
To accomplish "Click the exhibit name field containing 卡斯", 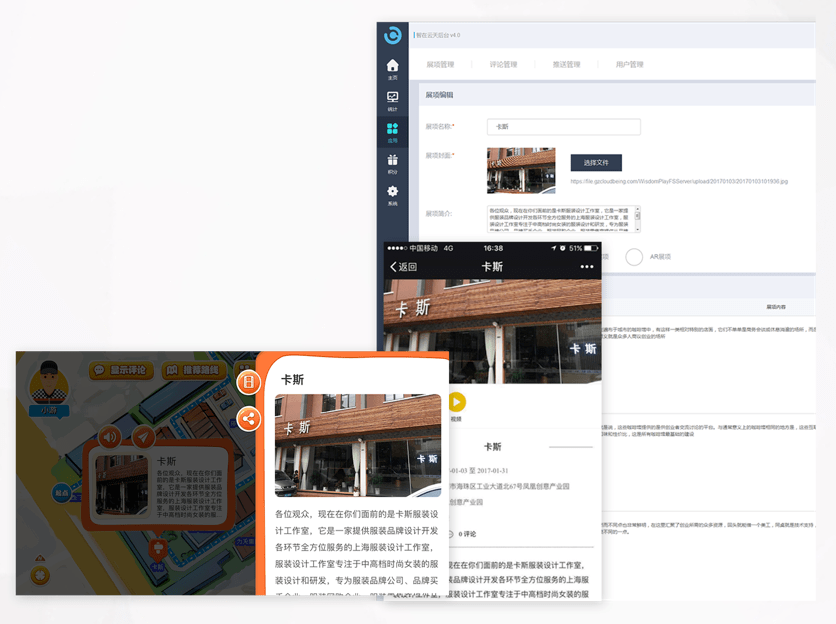I will pos(564,127).
